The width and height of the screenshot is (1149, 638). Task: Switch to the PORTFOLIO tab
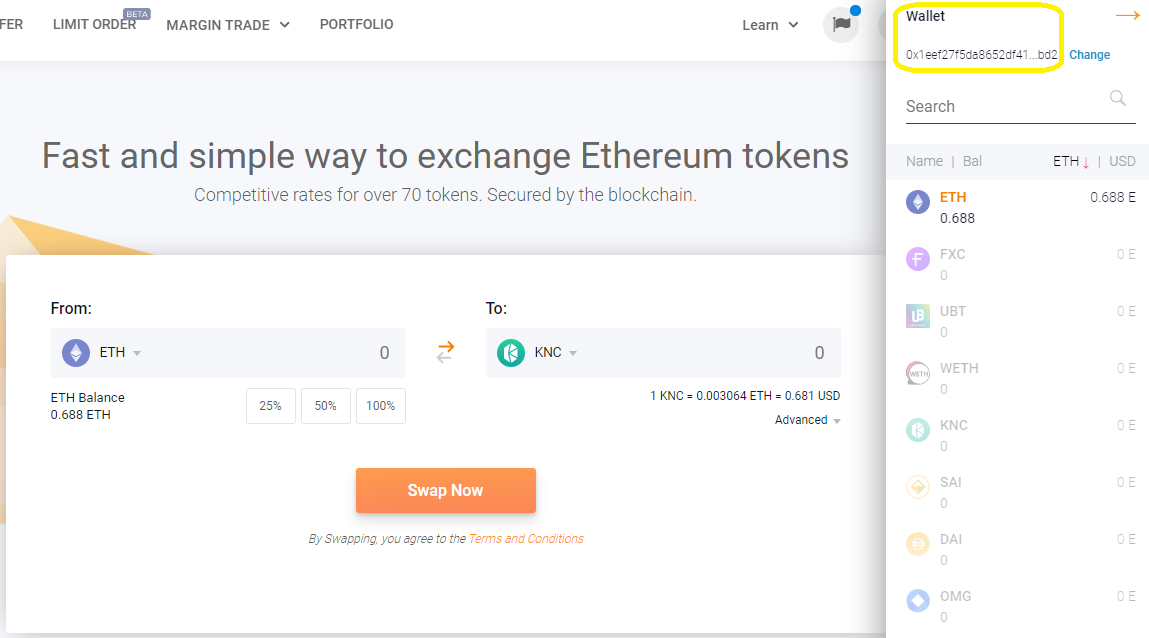356,24
